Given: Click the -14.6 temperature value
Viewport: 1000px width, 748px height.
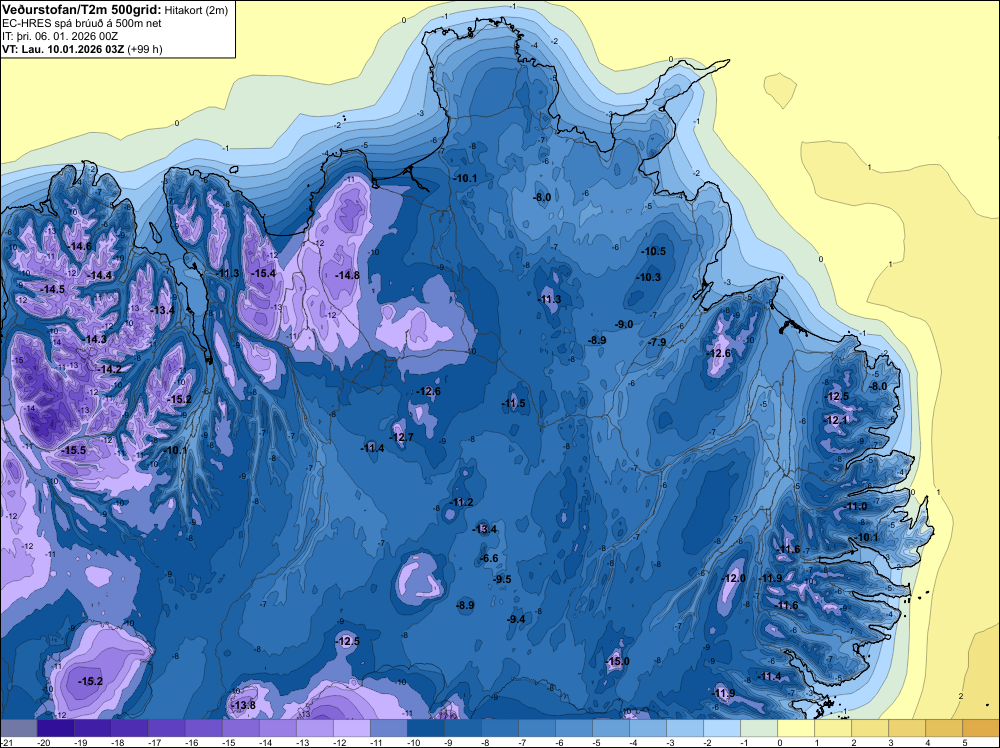Looking at the screenshot, I should (80, 246).
